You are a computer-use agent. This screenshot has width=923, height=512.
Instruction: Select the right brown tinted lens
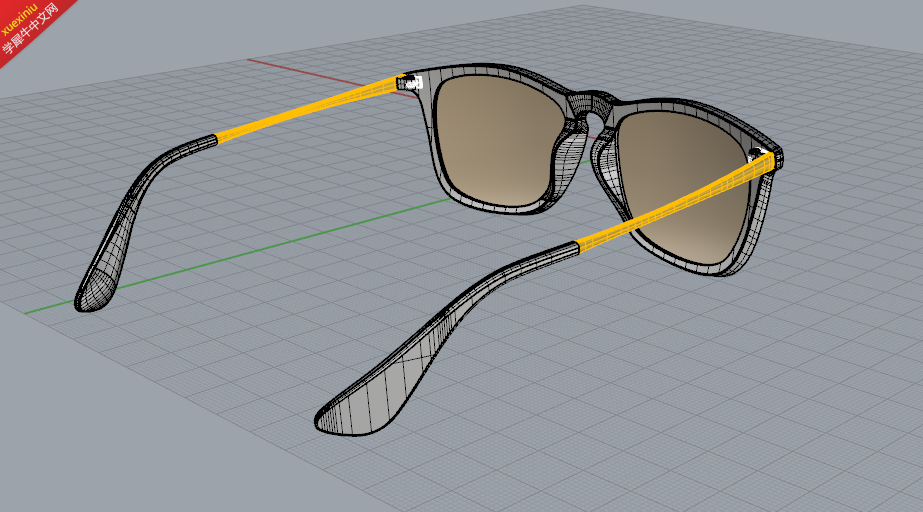683,182
